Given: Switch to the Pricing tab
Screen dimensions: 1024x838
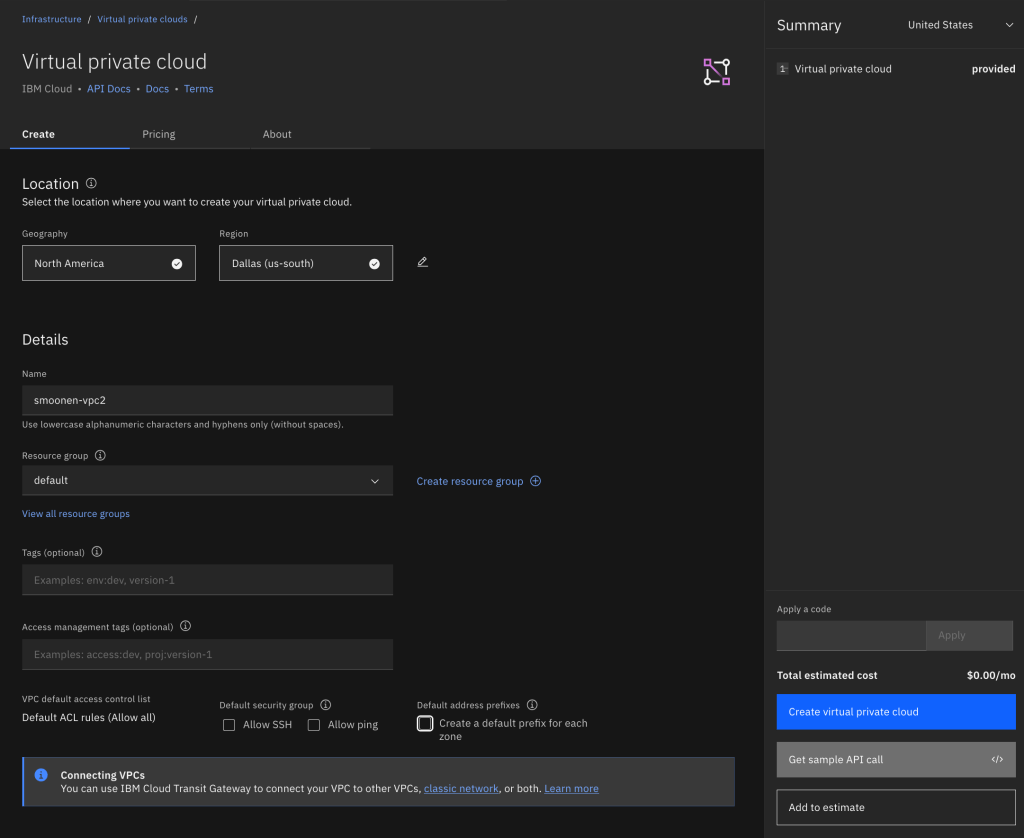Looking at the screenshot, I should pyautogui.click(x=158, y=134).
